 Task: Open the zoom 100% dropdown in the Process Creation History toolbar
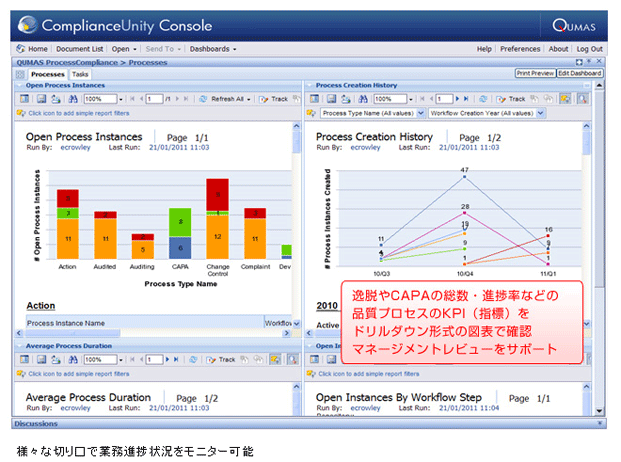(411, 99)
